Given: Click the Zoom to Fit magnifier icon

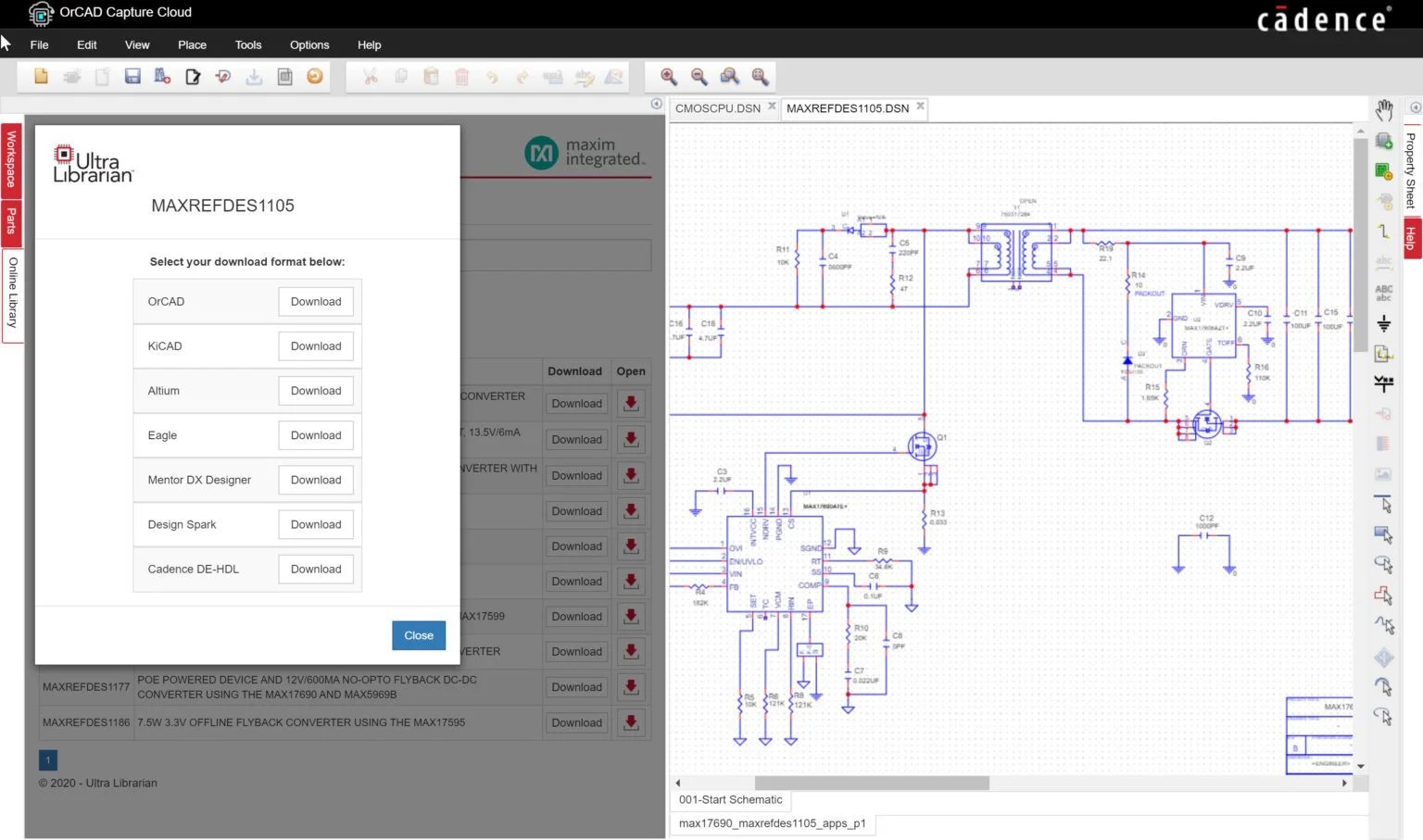Looking at the screenshot, I should point(761,77).
